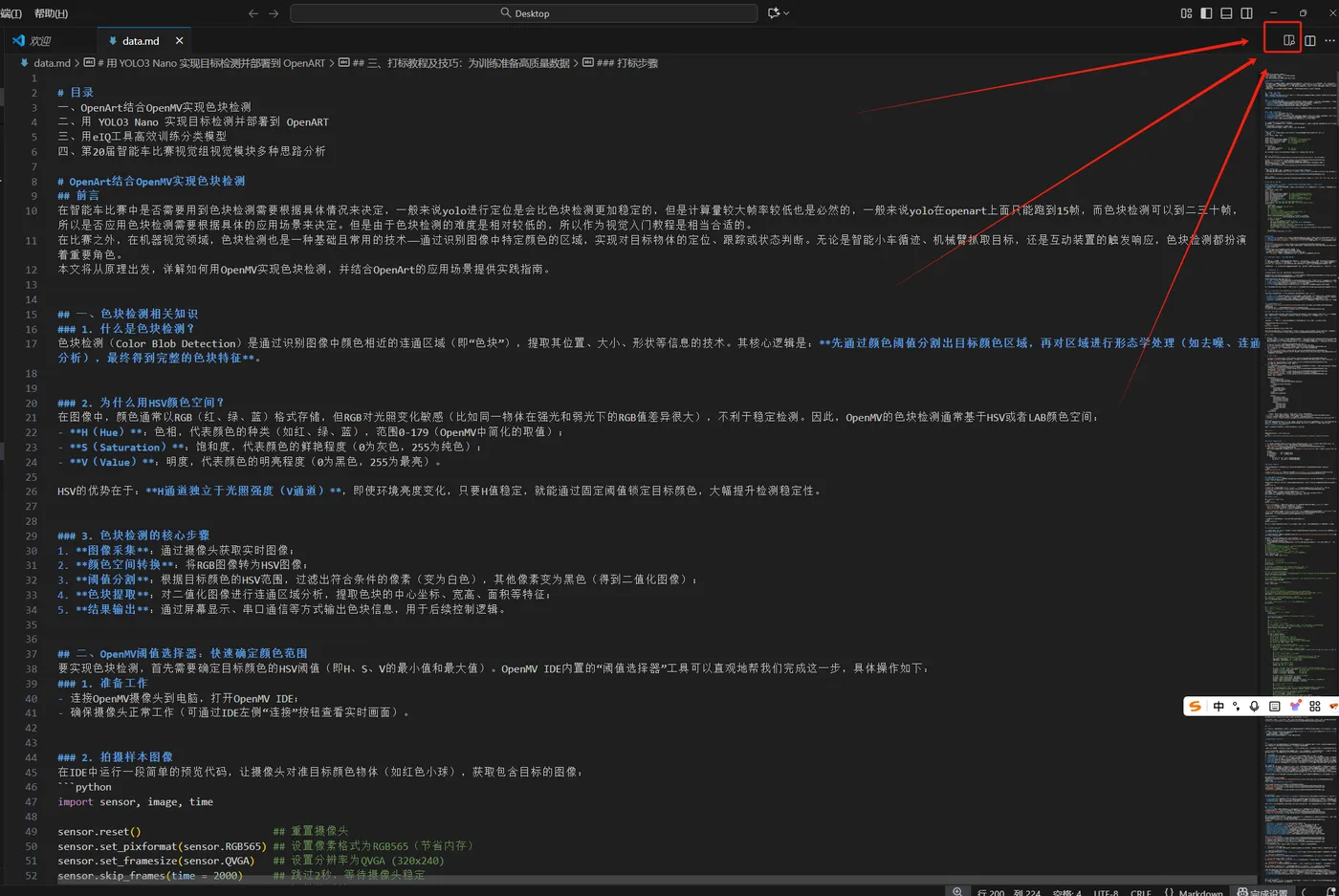Change line ending CRLF

1141,892
